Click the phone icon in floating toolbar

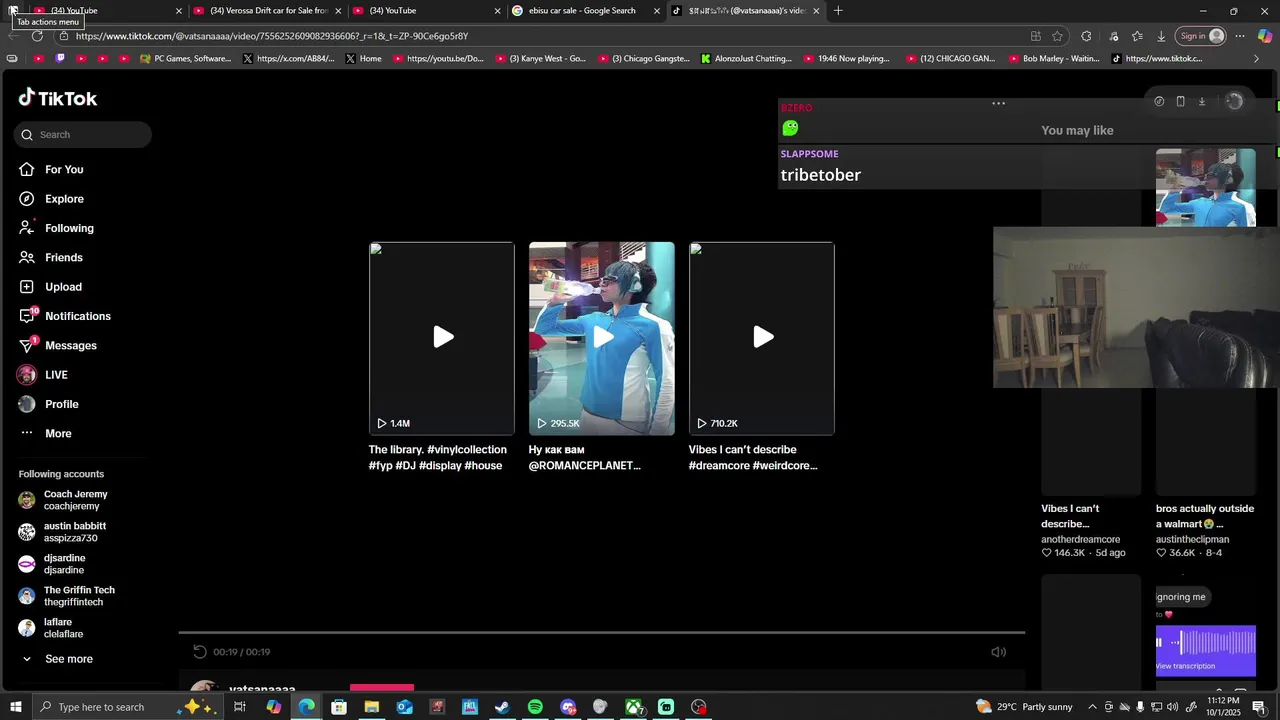(1180, 101)
